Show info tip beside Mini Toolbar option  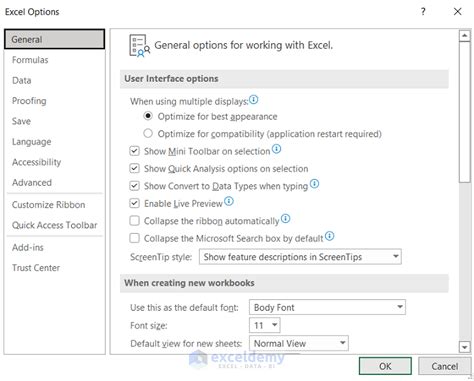[276, 149]
